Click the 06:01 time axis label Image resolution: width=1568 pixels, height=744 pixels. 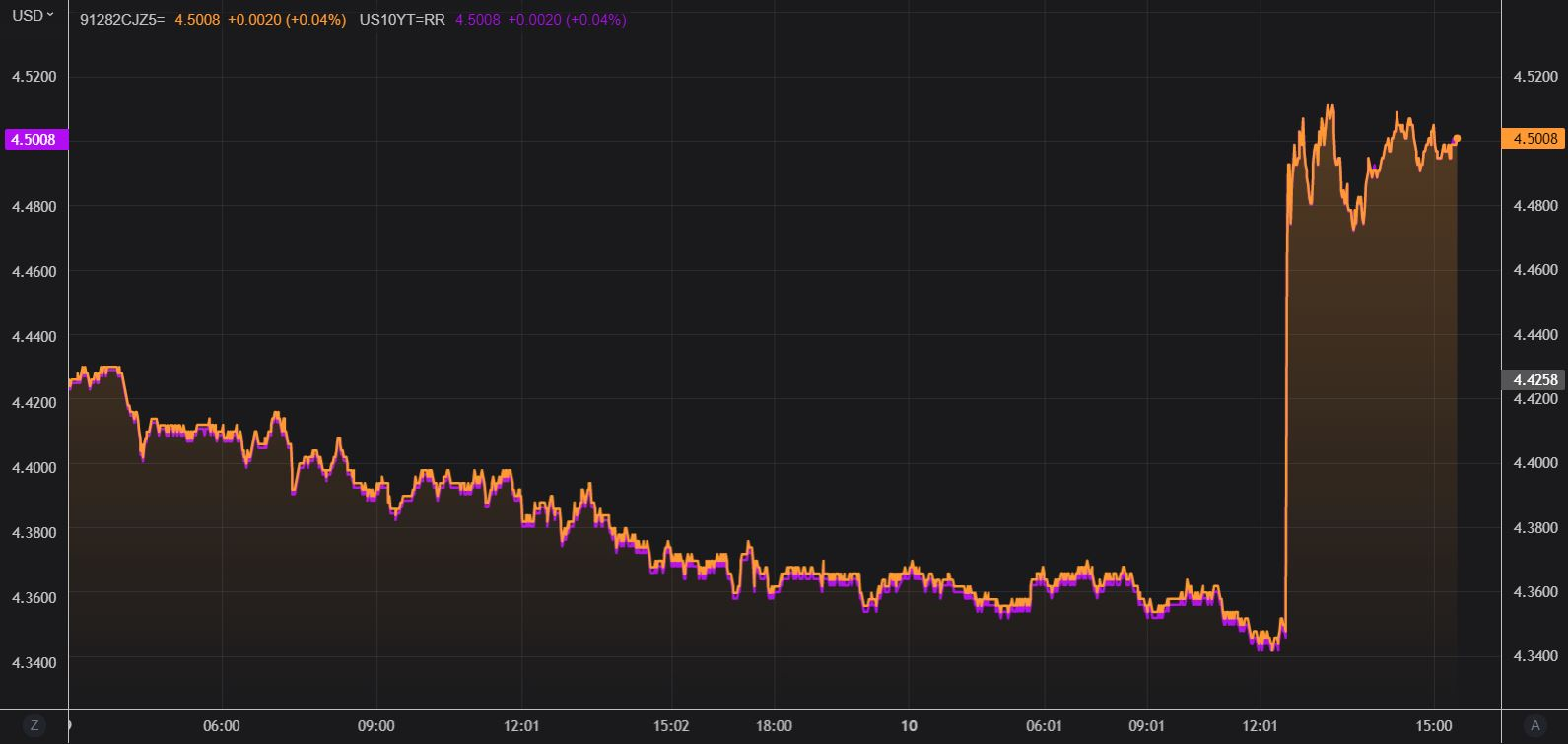point(1045,725)
